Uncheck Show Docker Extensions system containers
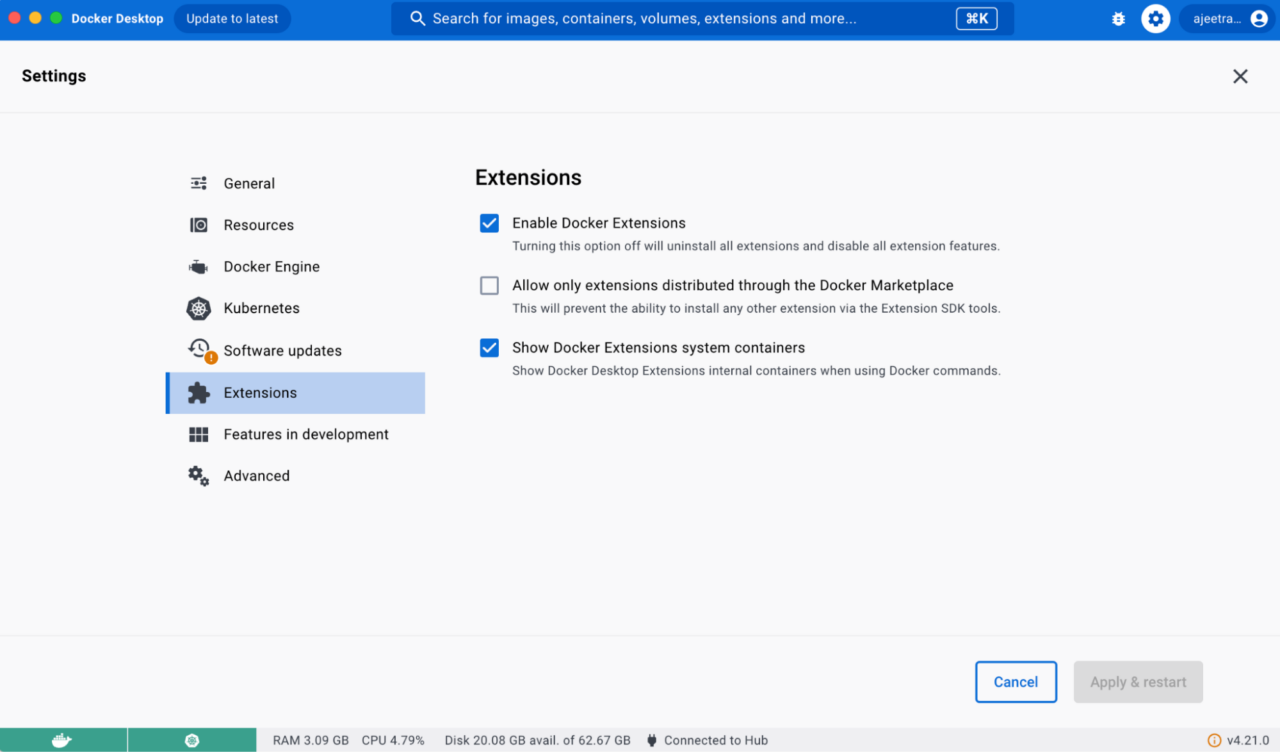The image size is (1280, 752). click(489, 347)
